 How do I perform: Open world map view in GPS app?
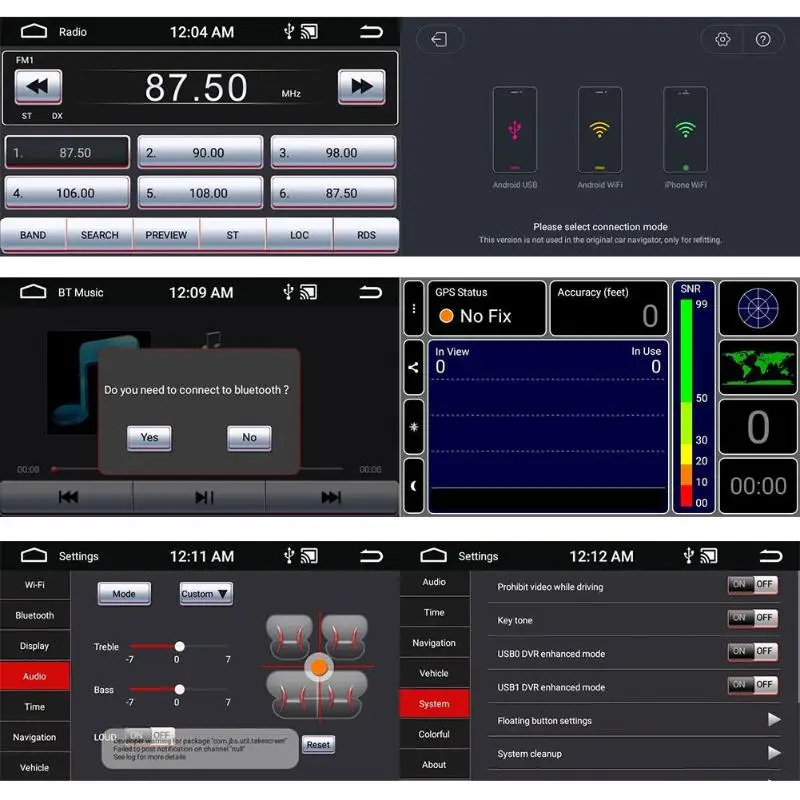tap(758, 367)
